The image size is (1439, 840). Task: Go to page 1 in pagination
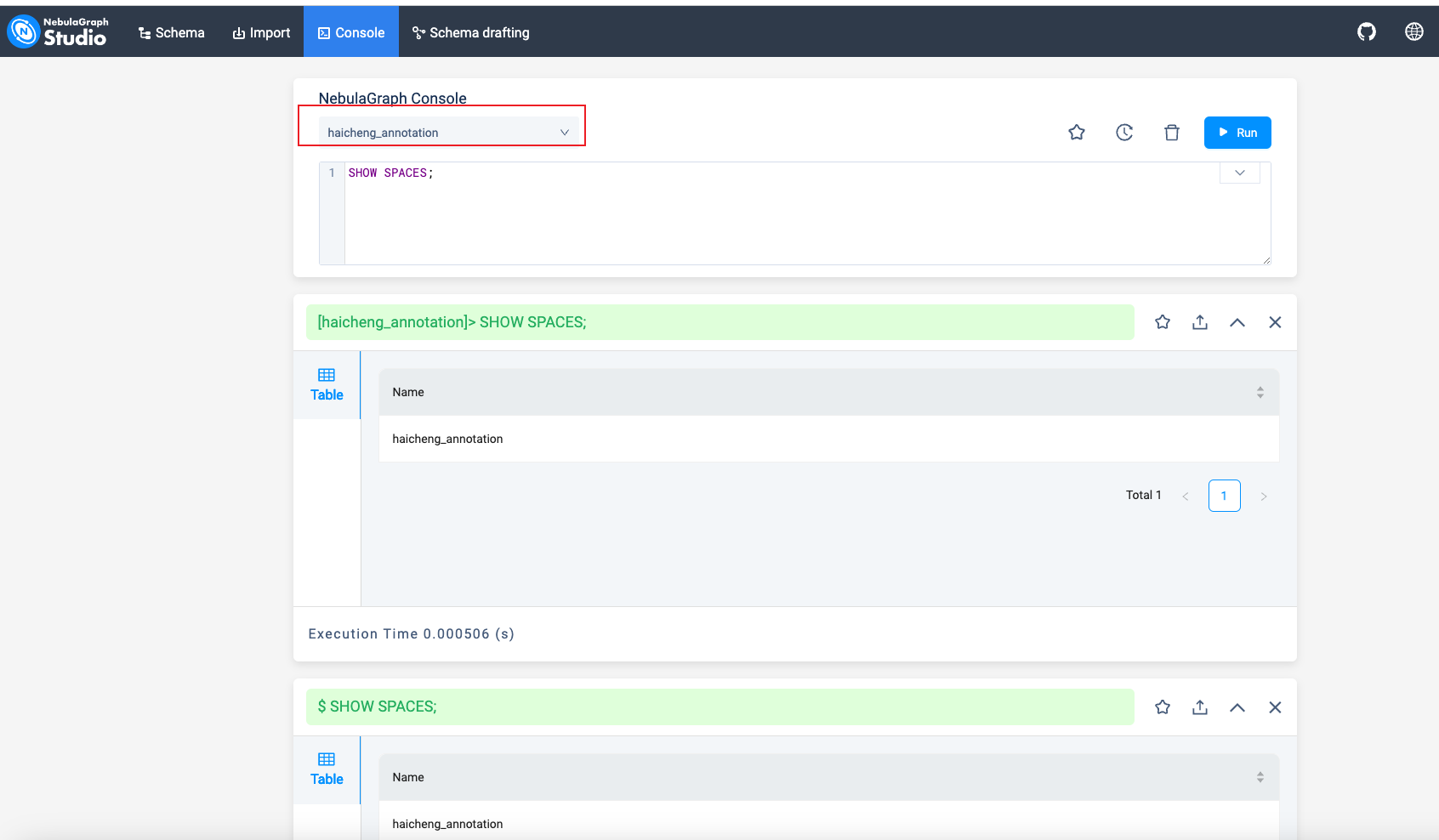tap(1225, 496)
